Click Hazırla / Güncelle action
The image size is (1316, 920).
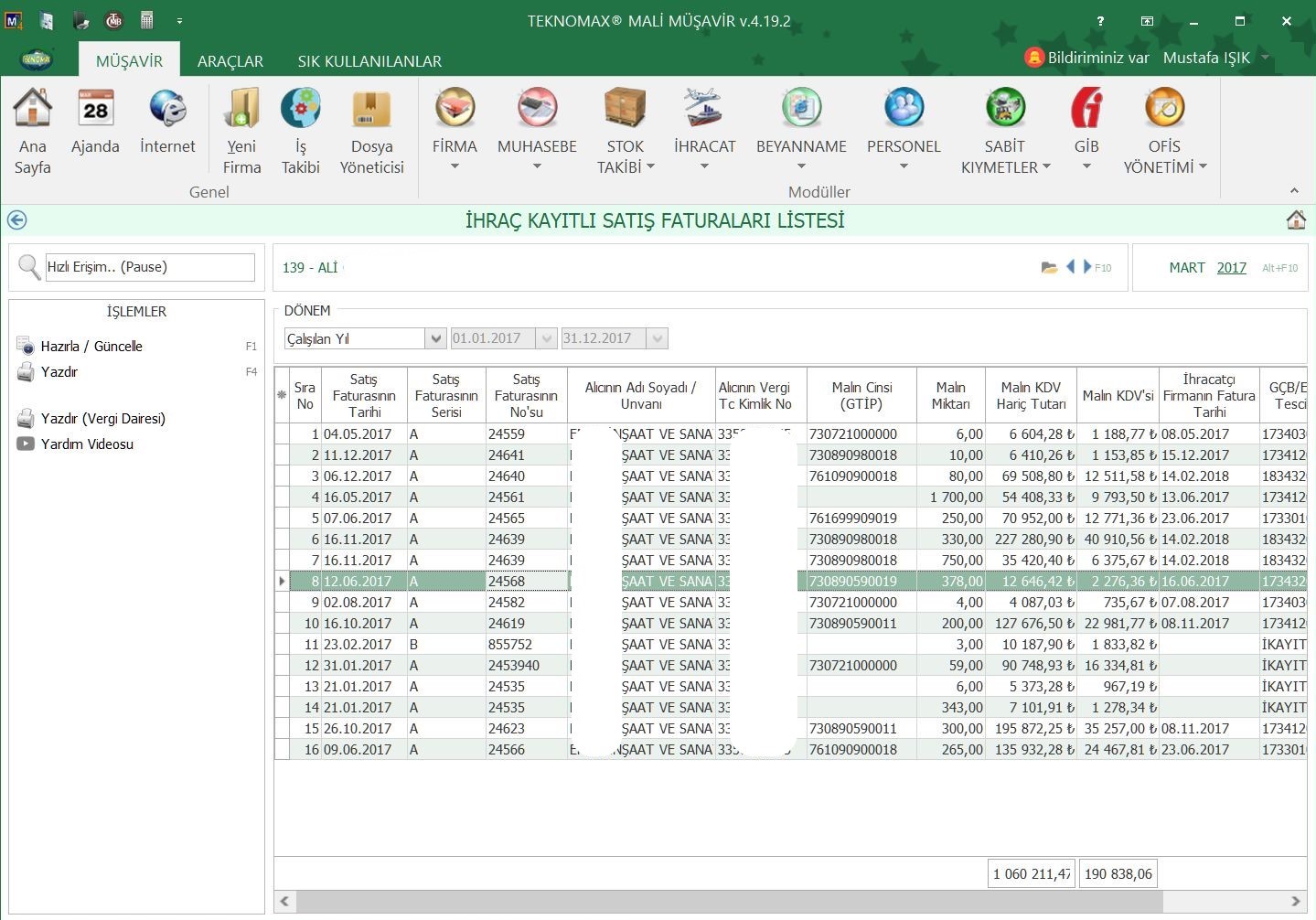click(91, 347)
